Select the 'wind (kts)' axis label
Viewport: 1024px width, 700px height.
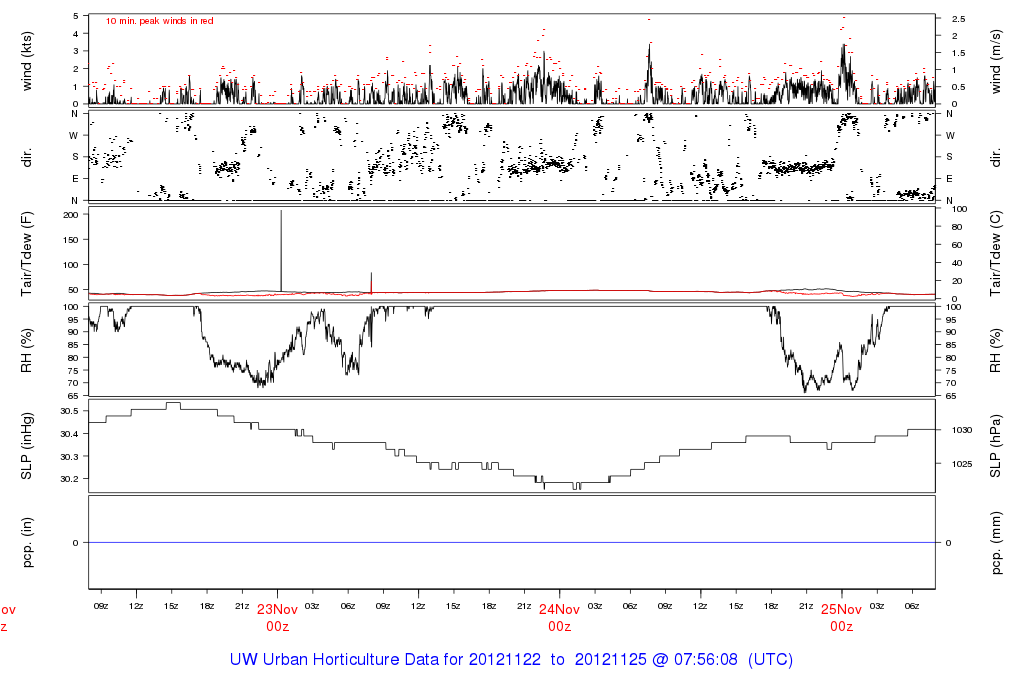(27, 61)
